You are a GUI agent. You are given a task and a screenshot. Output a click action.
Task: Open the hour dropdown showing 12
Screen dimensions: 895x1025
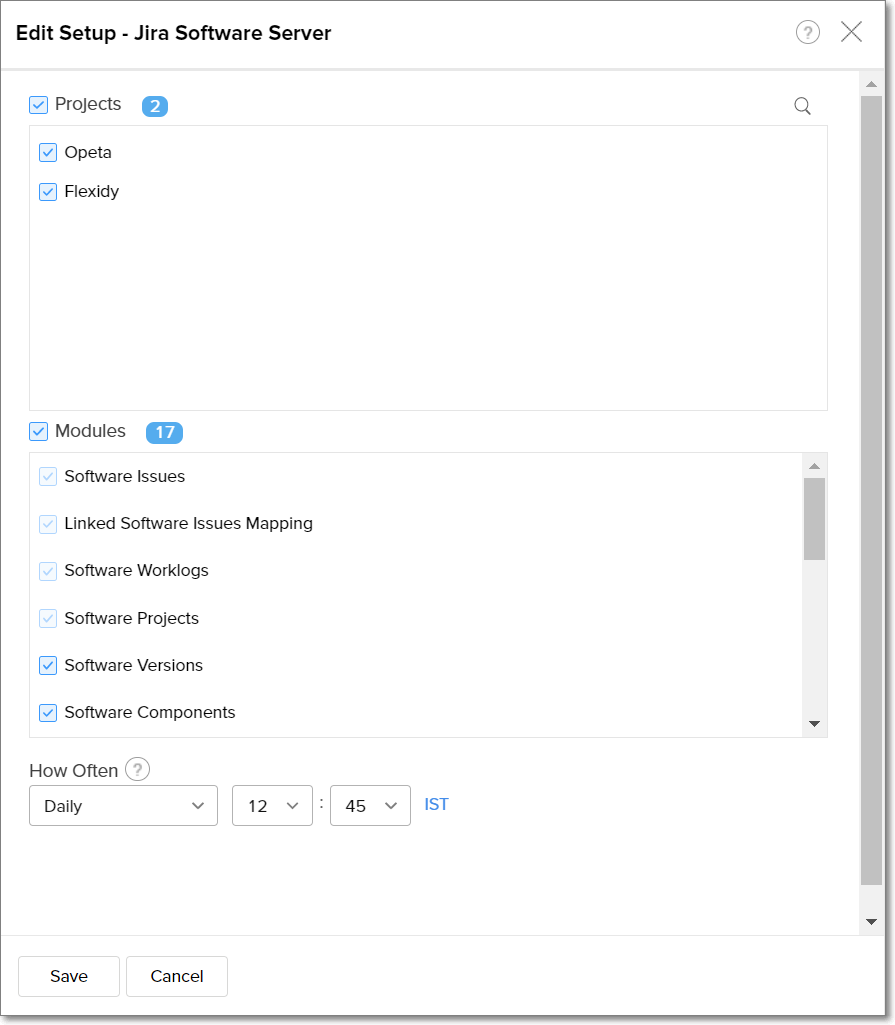pyautogui.click(x=272, y=806)
